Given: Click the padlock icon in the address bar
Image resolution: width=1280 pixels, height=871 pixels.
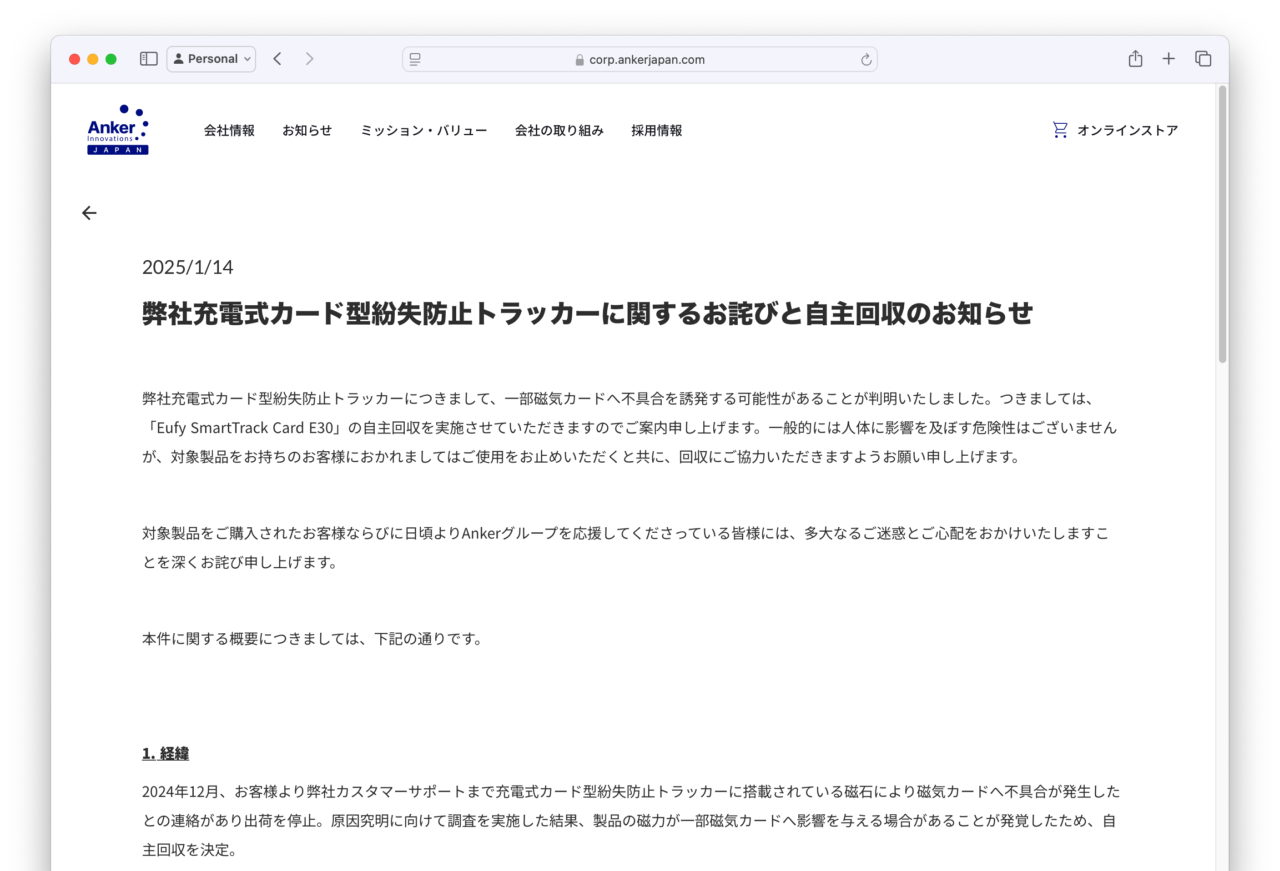Looking at the screenshot, I should click(579, 60).
